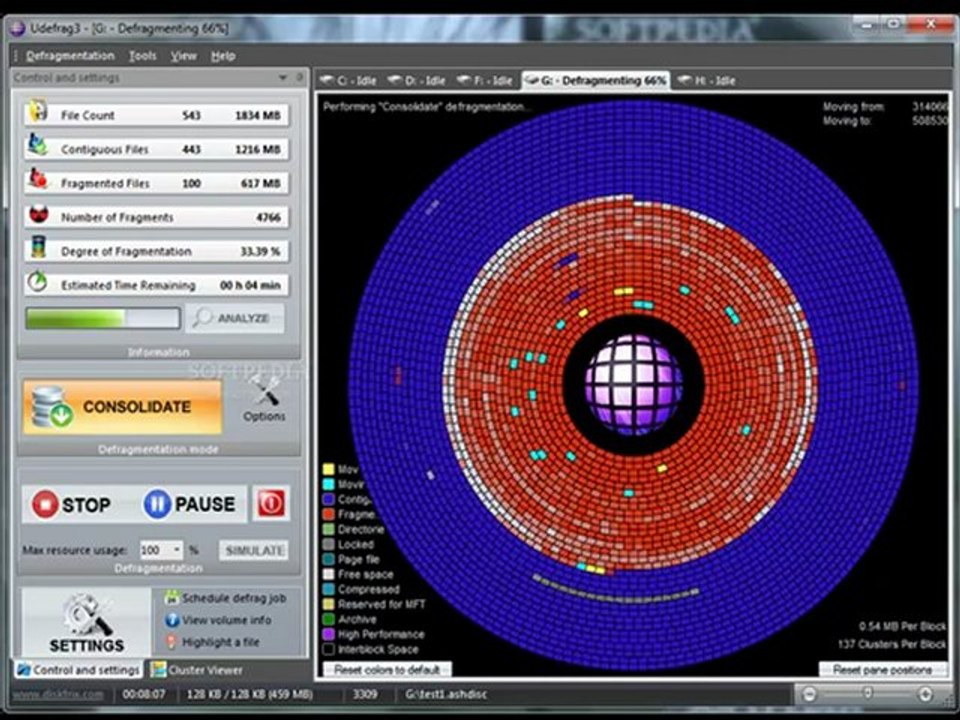The height and width of the screenshot is (720, 960).
Task: Click the Degree of Fragmentation icon
Action: tap(39, 248)
